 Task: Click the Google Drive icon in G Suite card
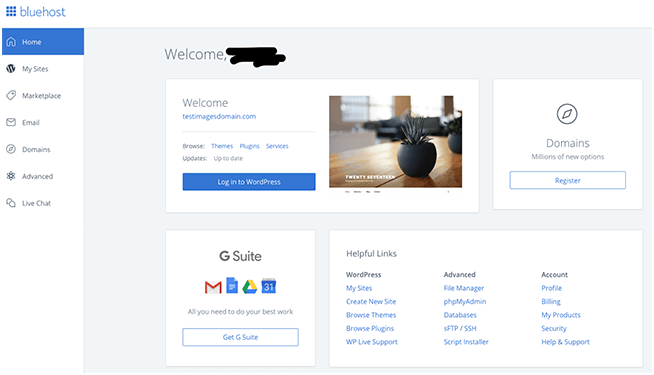pos(249,287)
